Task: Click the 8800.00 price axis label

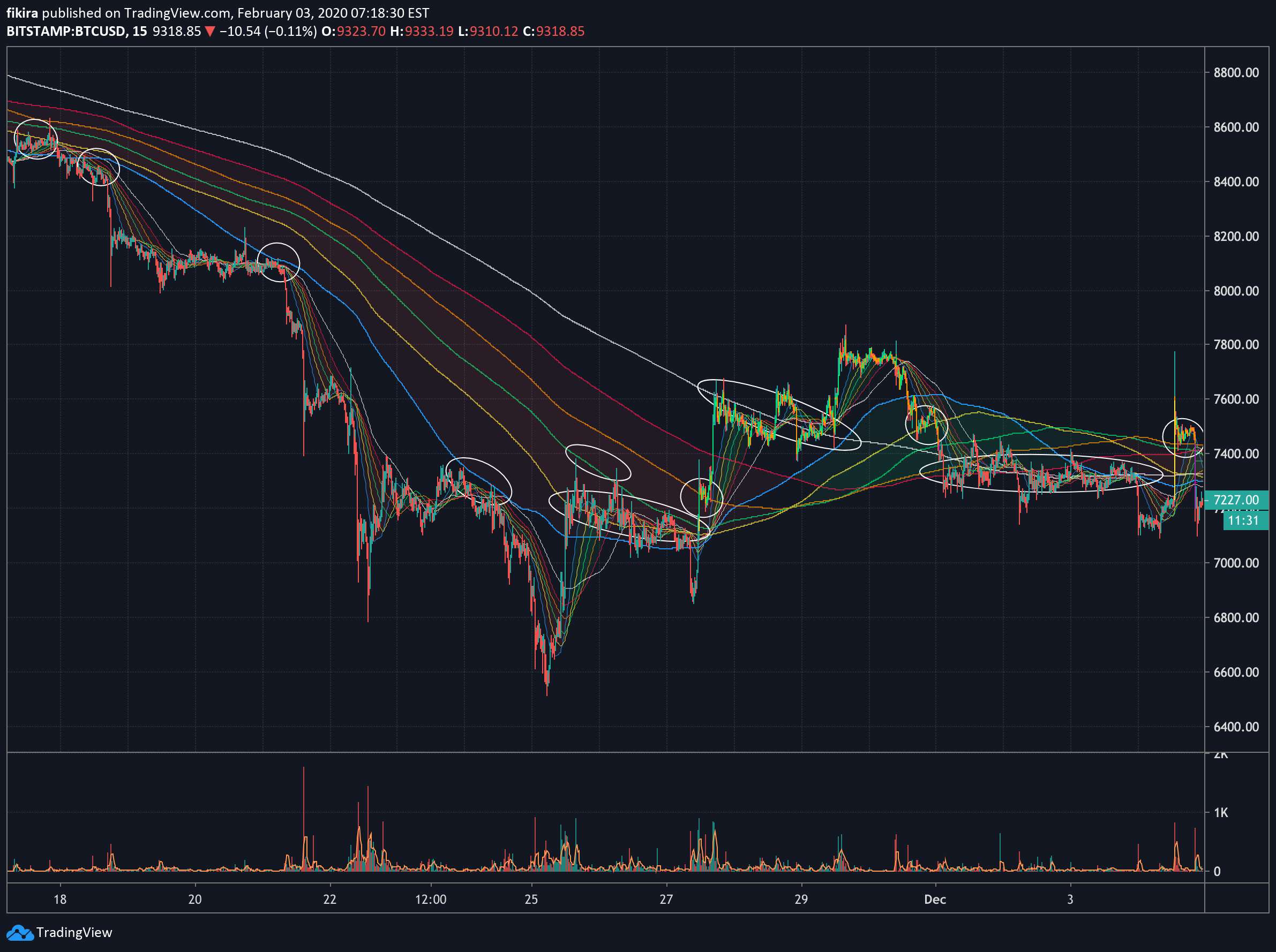Action: 1236,73
